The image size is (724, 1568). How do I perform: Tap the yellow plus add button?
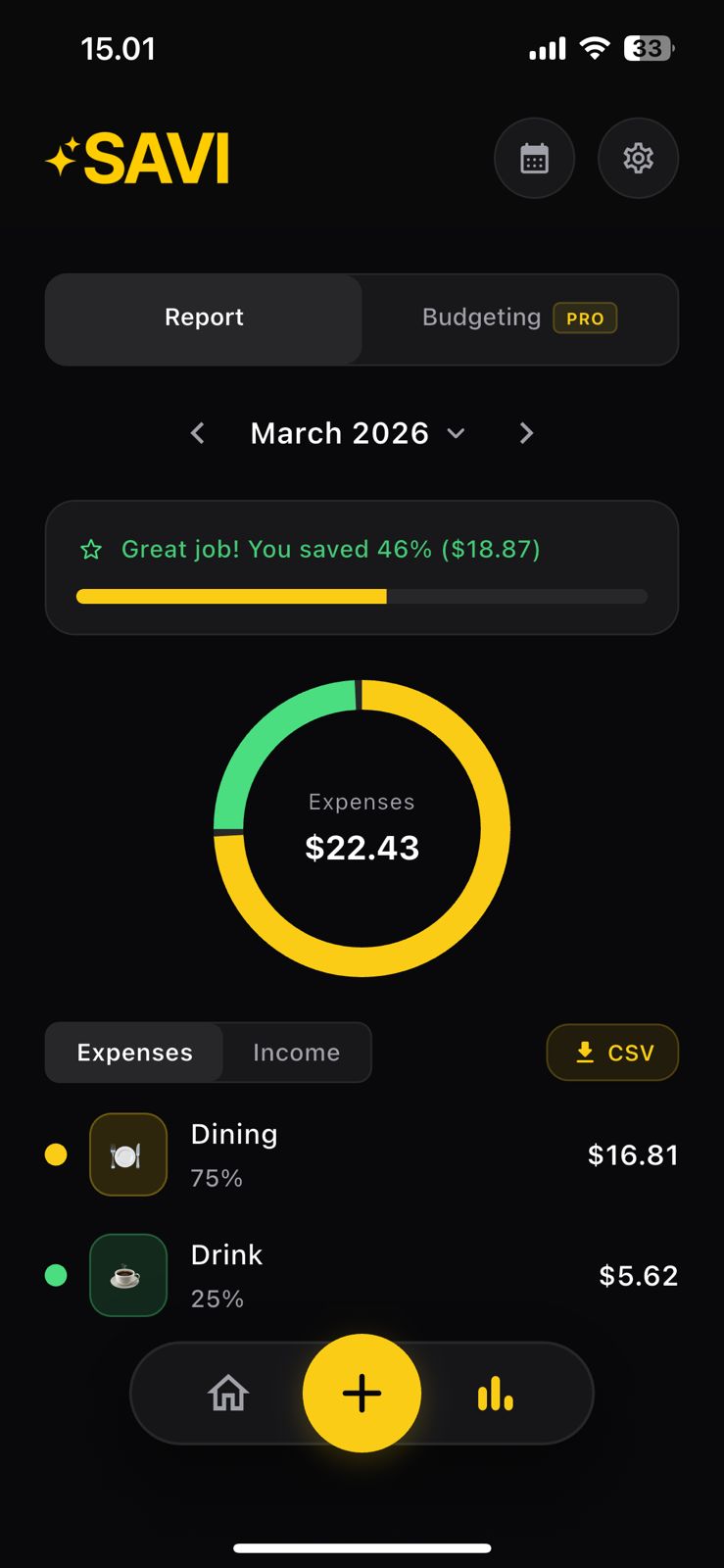[362, 1393]
